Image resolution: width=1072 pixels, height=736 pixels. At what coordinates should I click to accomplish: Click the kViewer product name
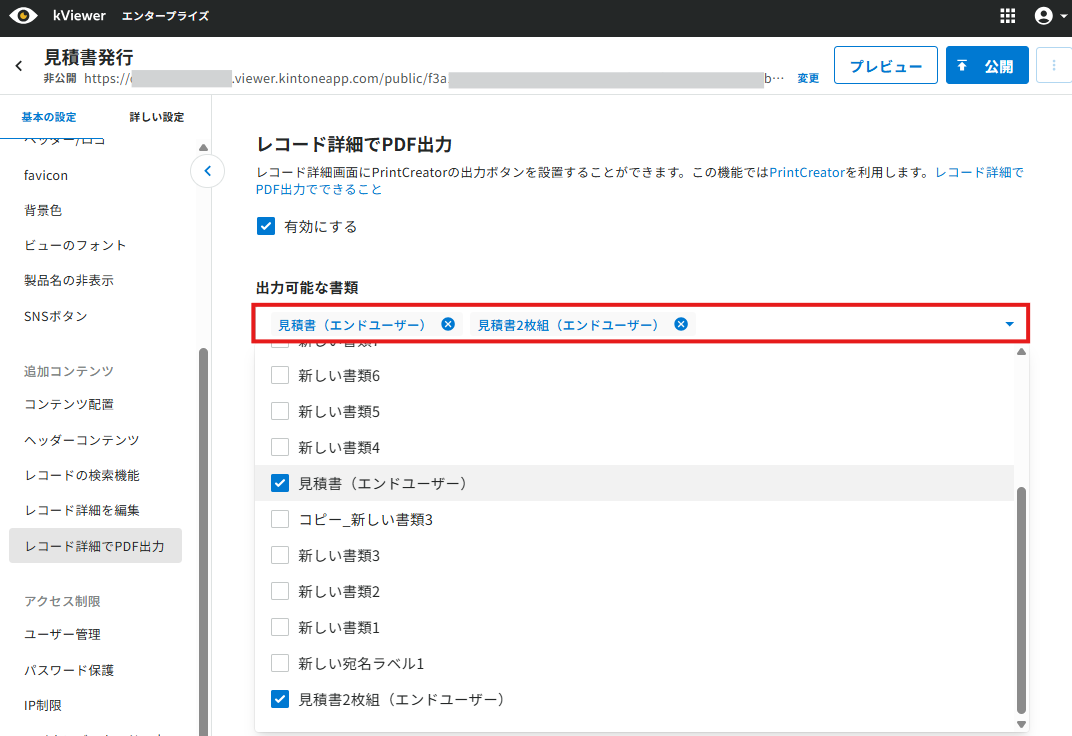point(79,16)
